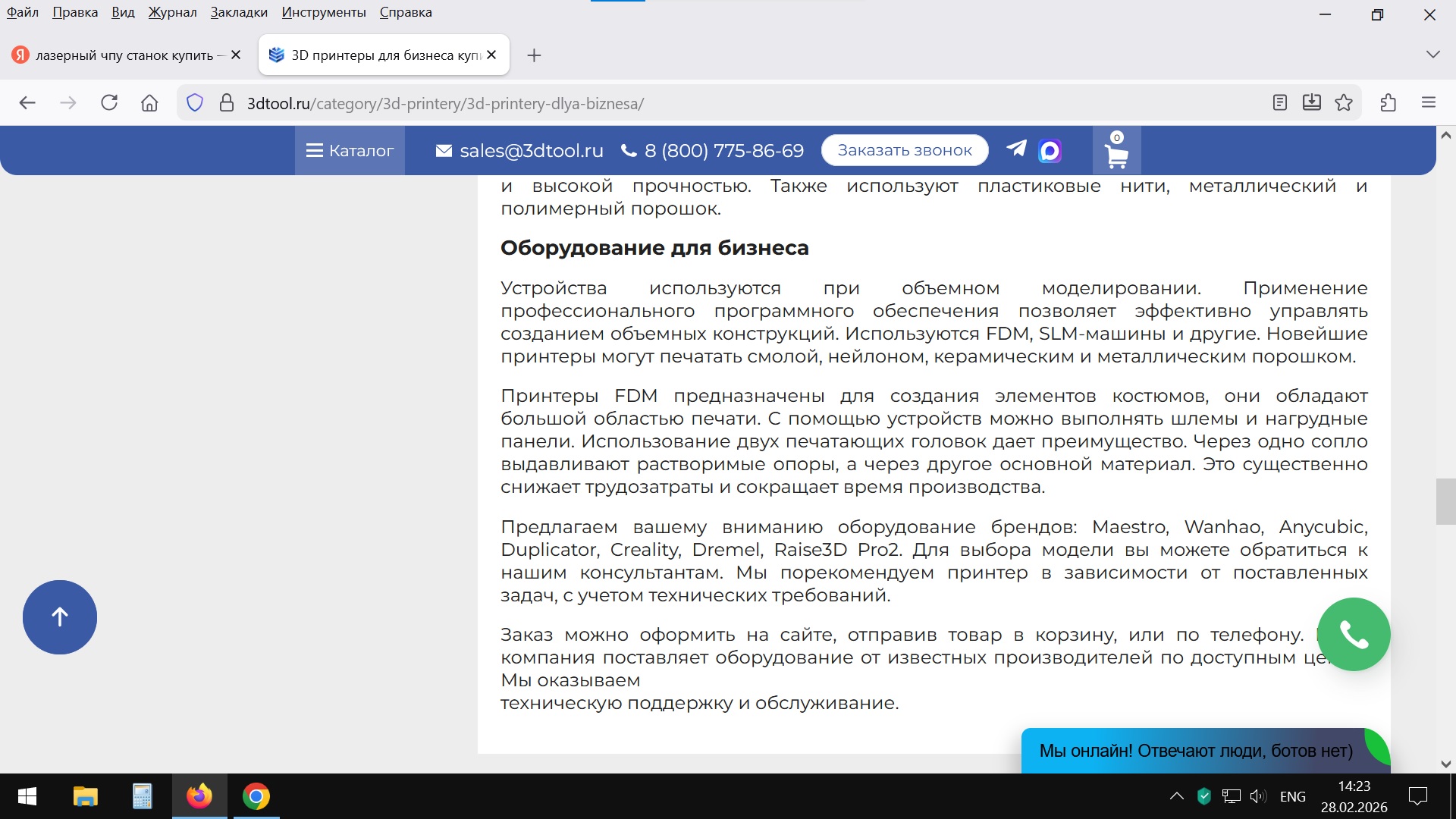Click the page vertical scrollbar thumb
The width and height of the screenshot is (1456, 819).
coord(1445,501)
